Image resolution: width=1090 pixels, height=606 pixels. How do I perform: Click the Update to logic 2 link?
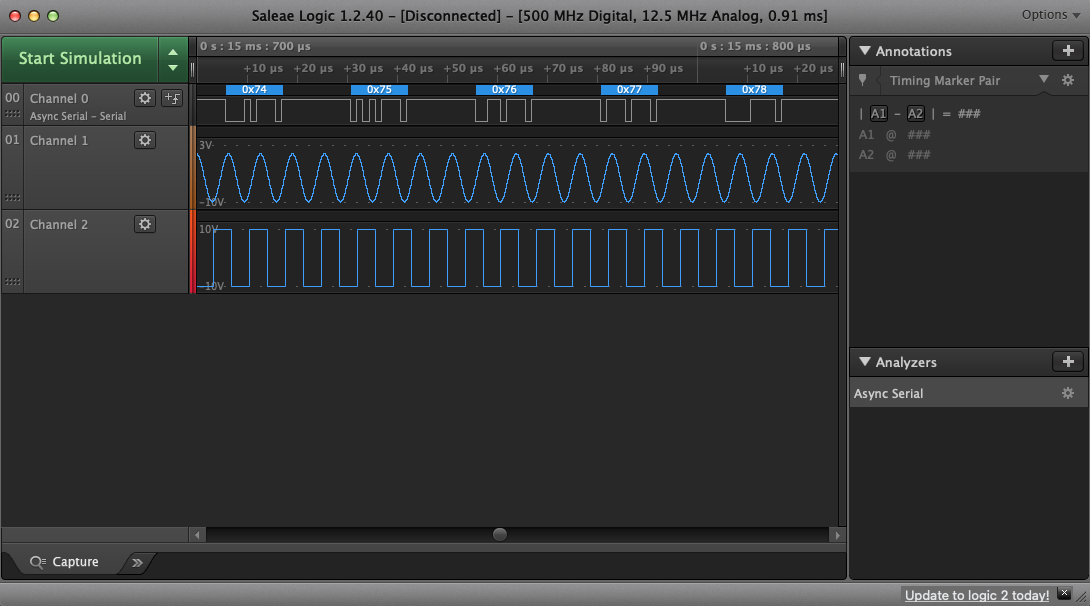pyautogui.click(x=976, y=595)
